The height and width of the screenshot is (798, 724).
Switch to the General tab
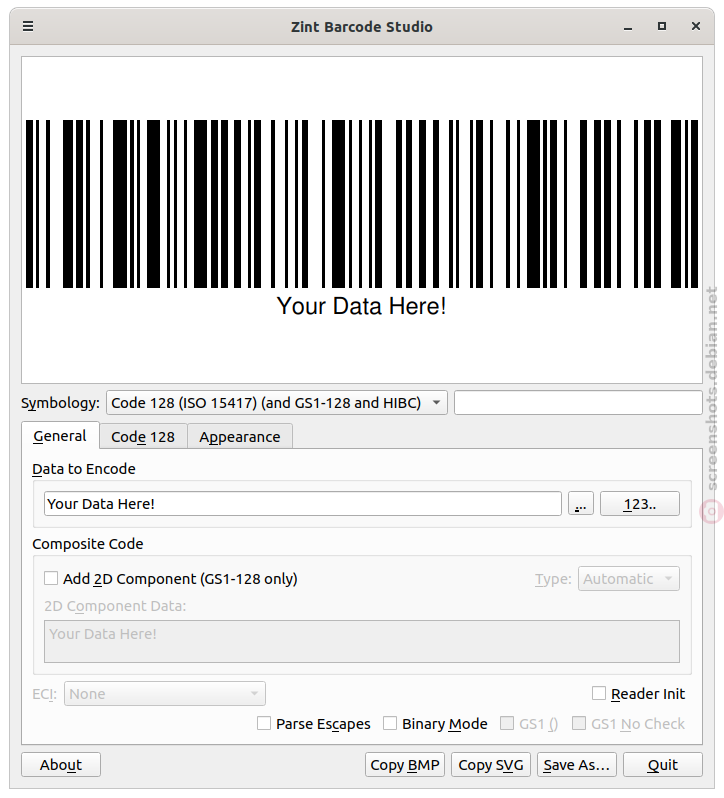(x=60, y=436)
